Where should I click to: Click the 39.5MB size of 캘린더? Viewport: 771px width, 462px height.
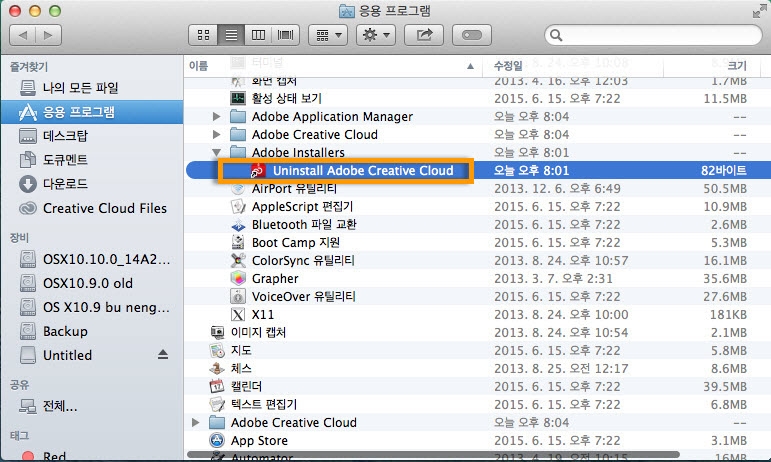tap(725, 386)
